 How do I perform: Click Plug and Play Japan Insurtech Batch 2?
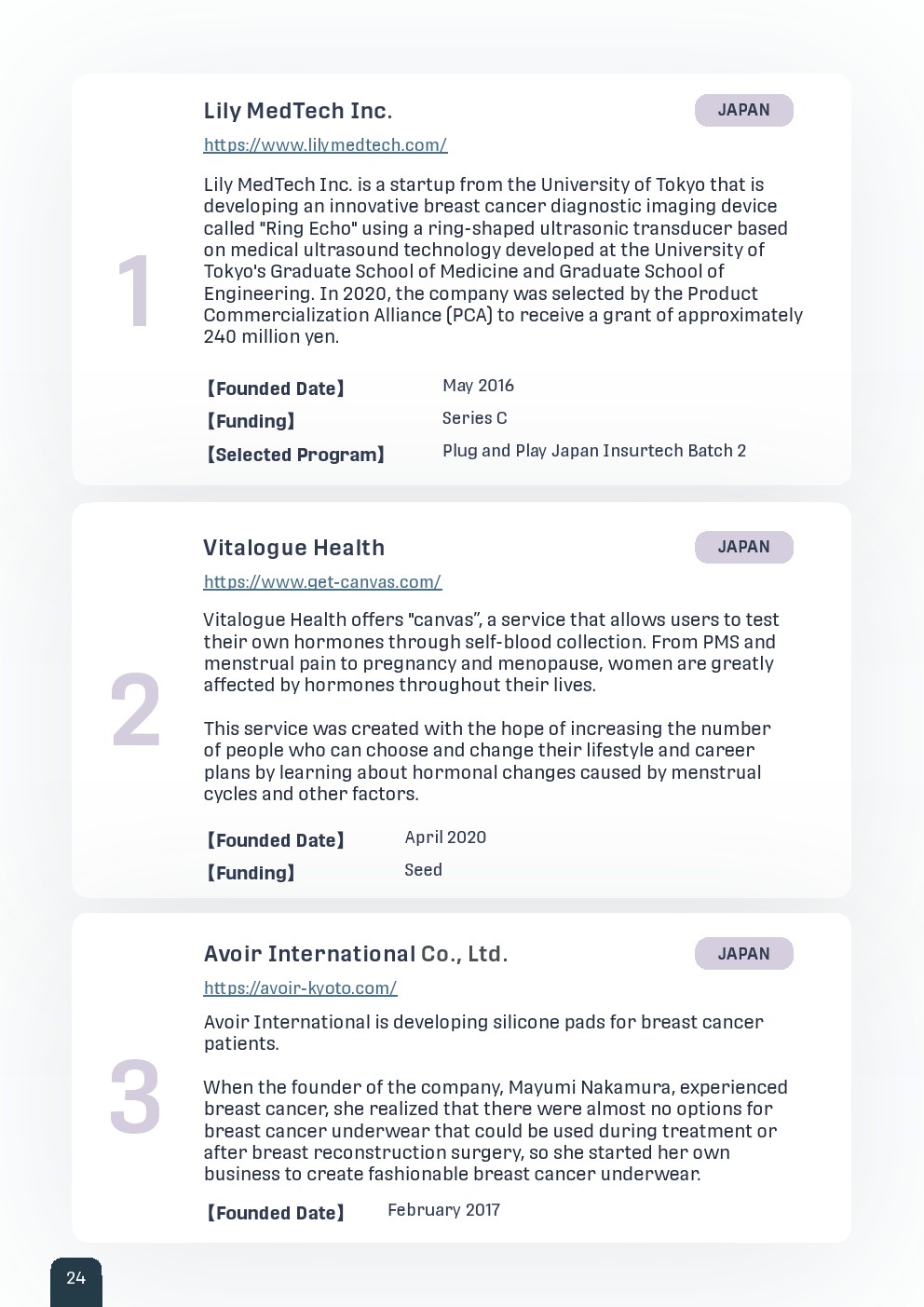click(593, 451)
